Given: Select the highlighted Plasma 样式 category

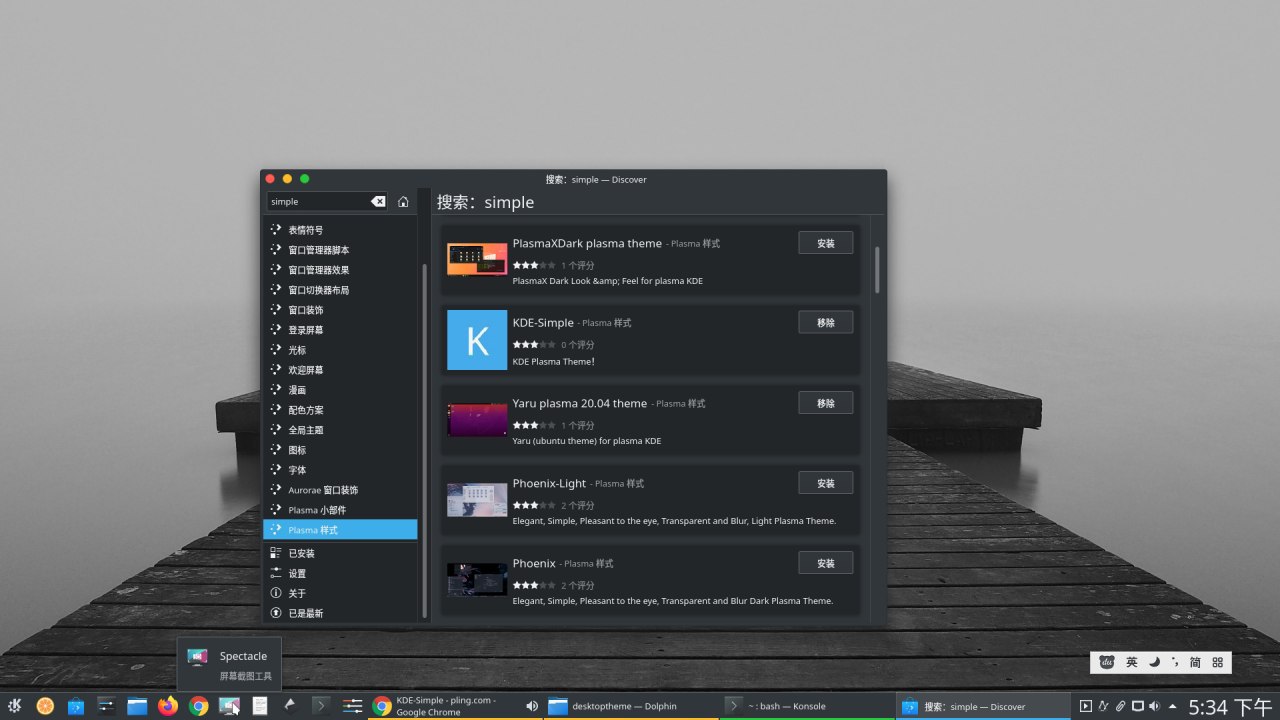Looking at the screenshot, I should pos(340,530).
